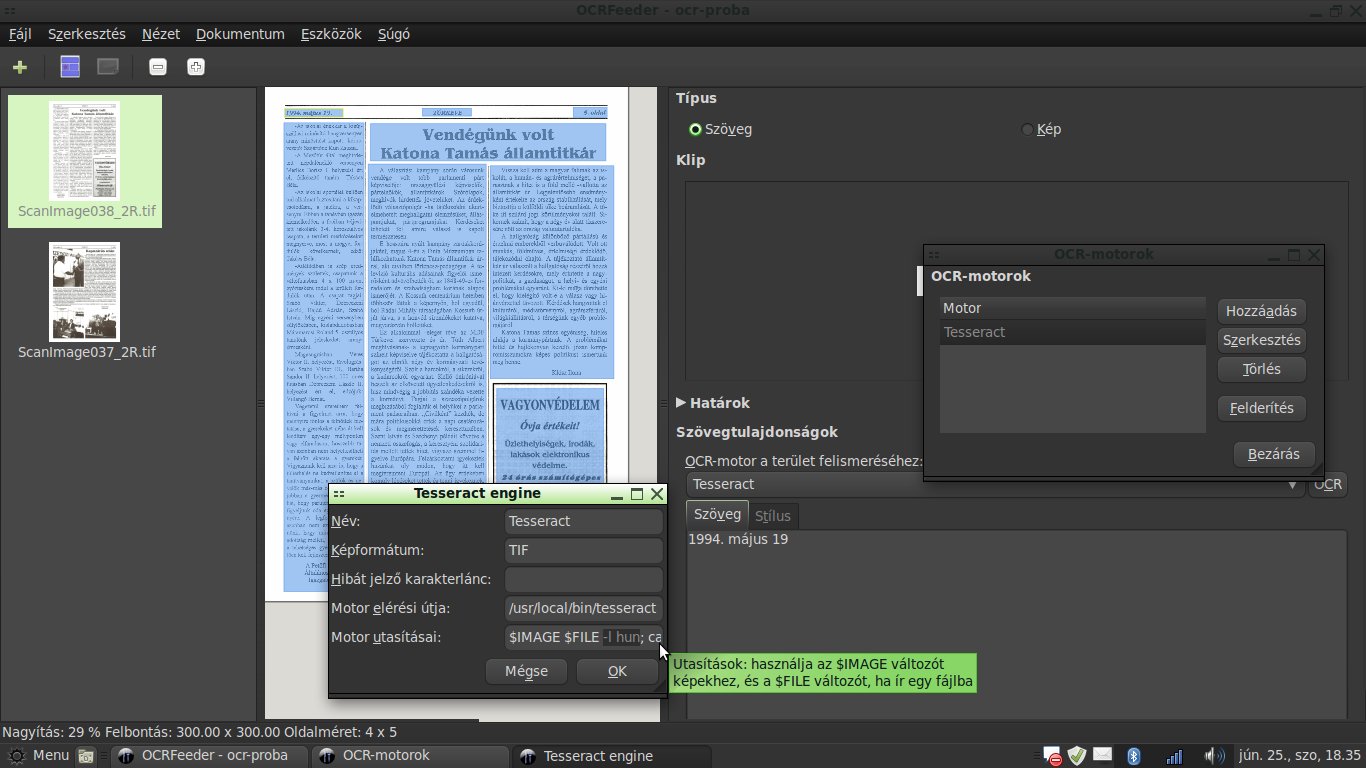
Task: Click the Motor utasításai field
Action: point(584,637)
